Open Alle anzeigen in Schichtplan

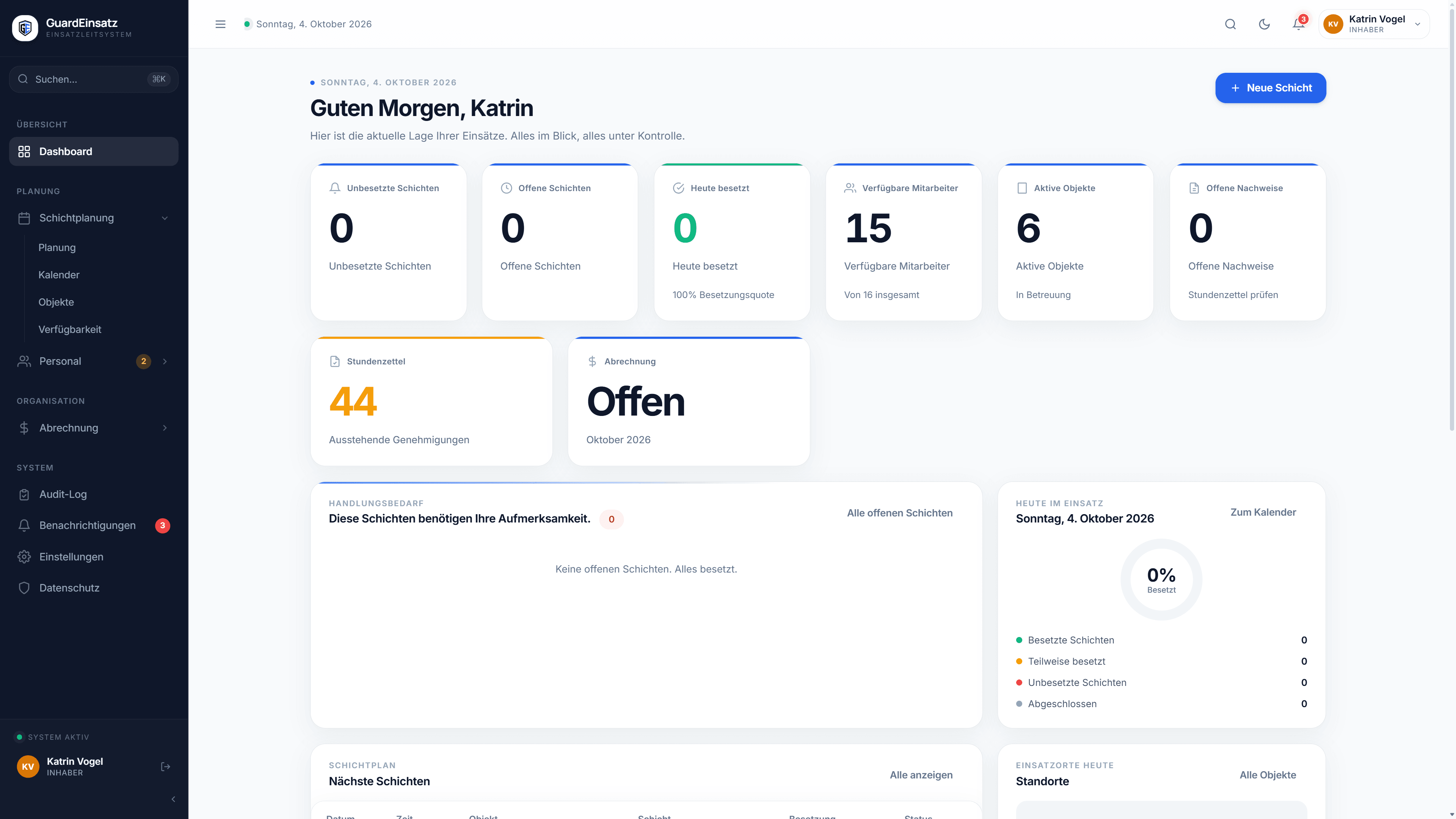coord(921,775)
